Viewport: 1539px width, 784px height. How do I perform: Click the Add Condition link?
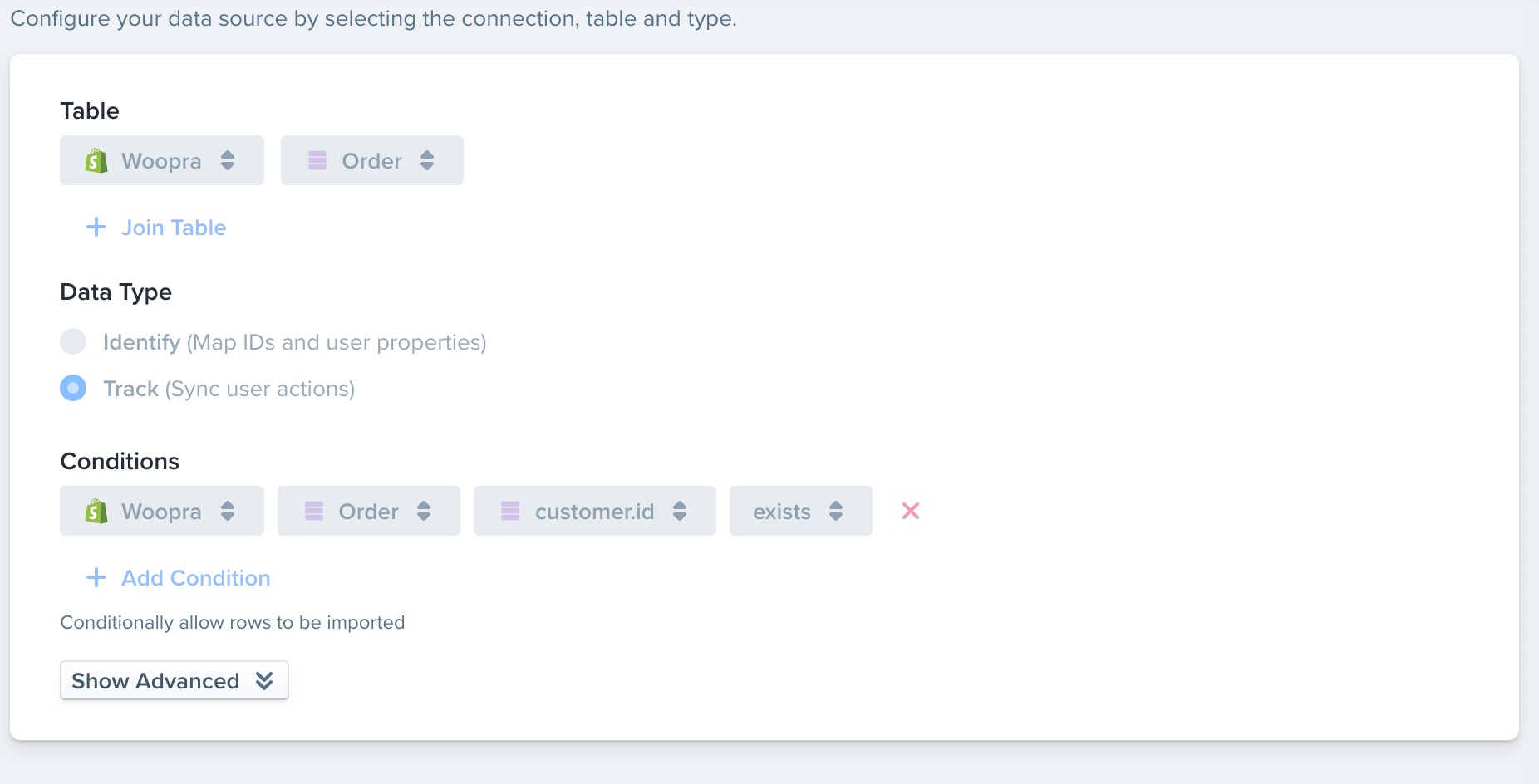196,578
